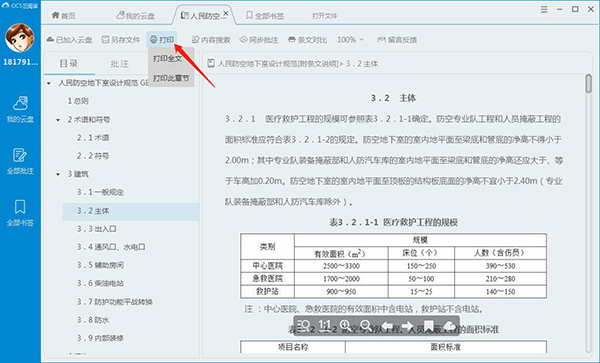
Task: Open 全部书签 in the left sidebar
Action: click(20, 213)
